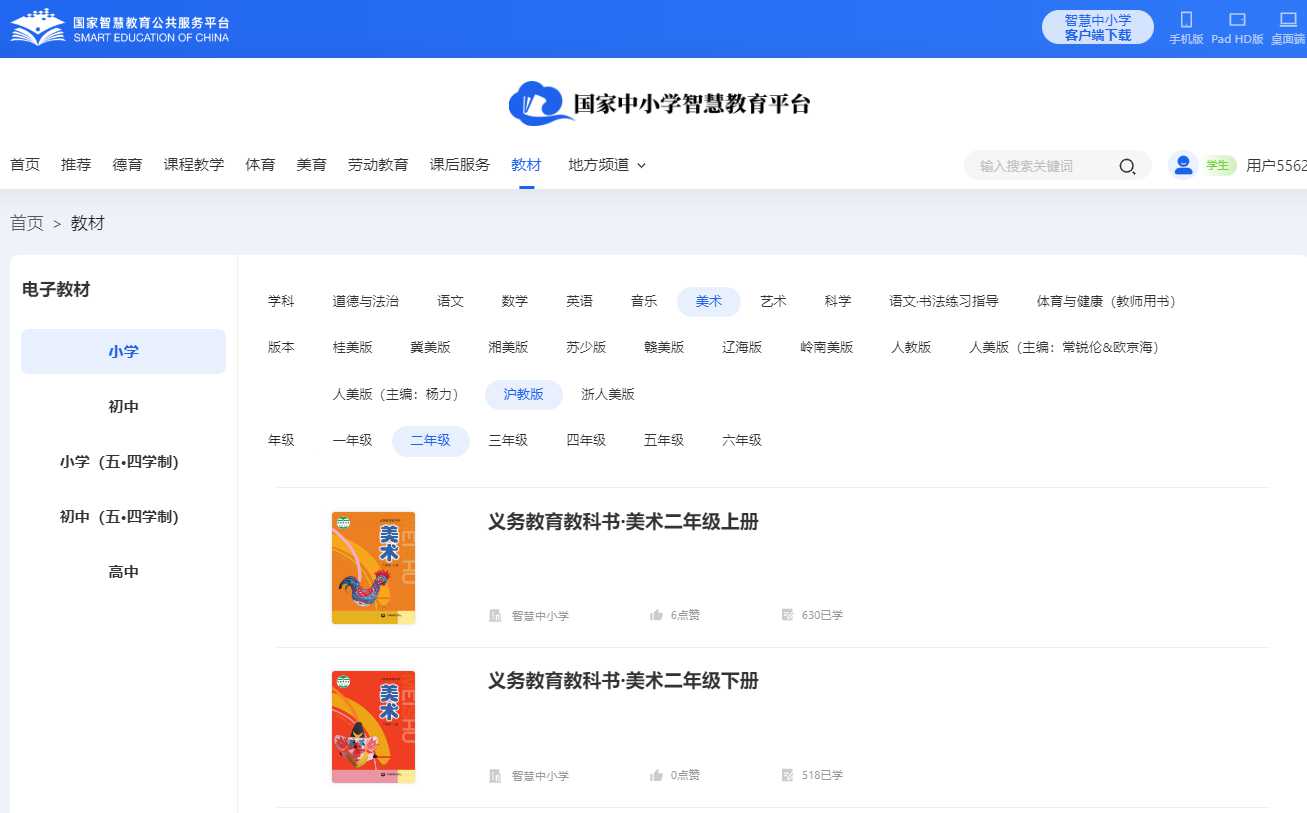Select 高中 in the sidebar
Screen dimensions: 1307x813
tap(124, 572)
